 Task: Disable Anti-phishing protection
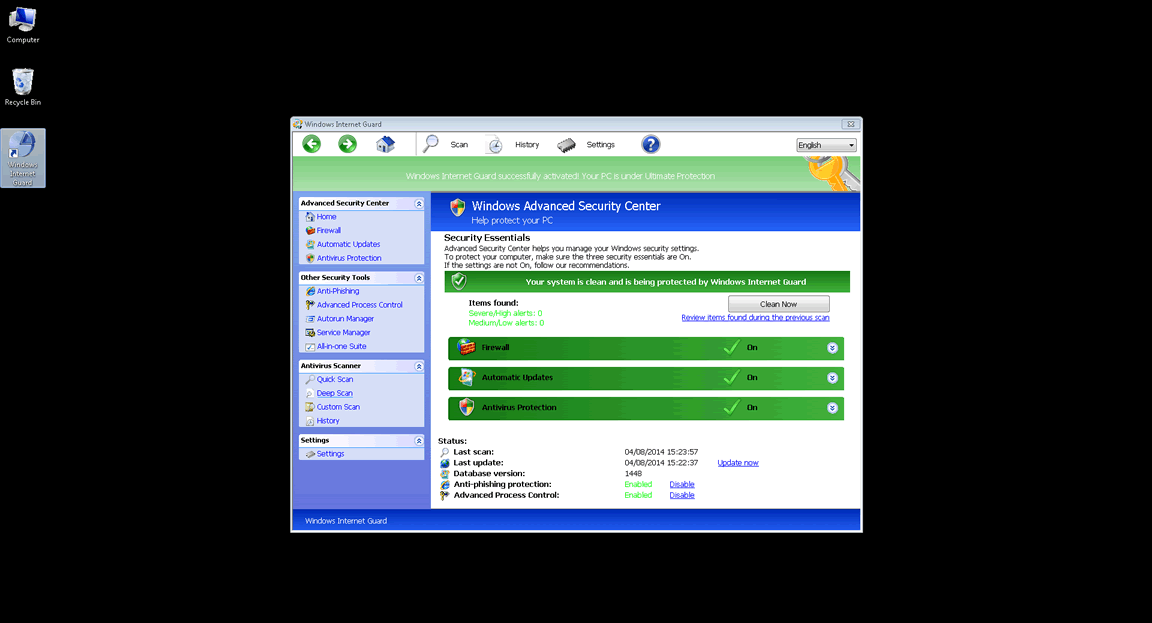(682, 484)
